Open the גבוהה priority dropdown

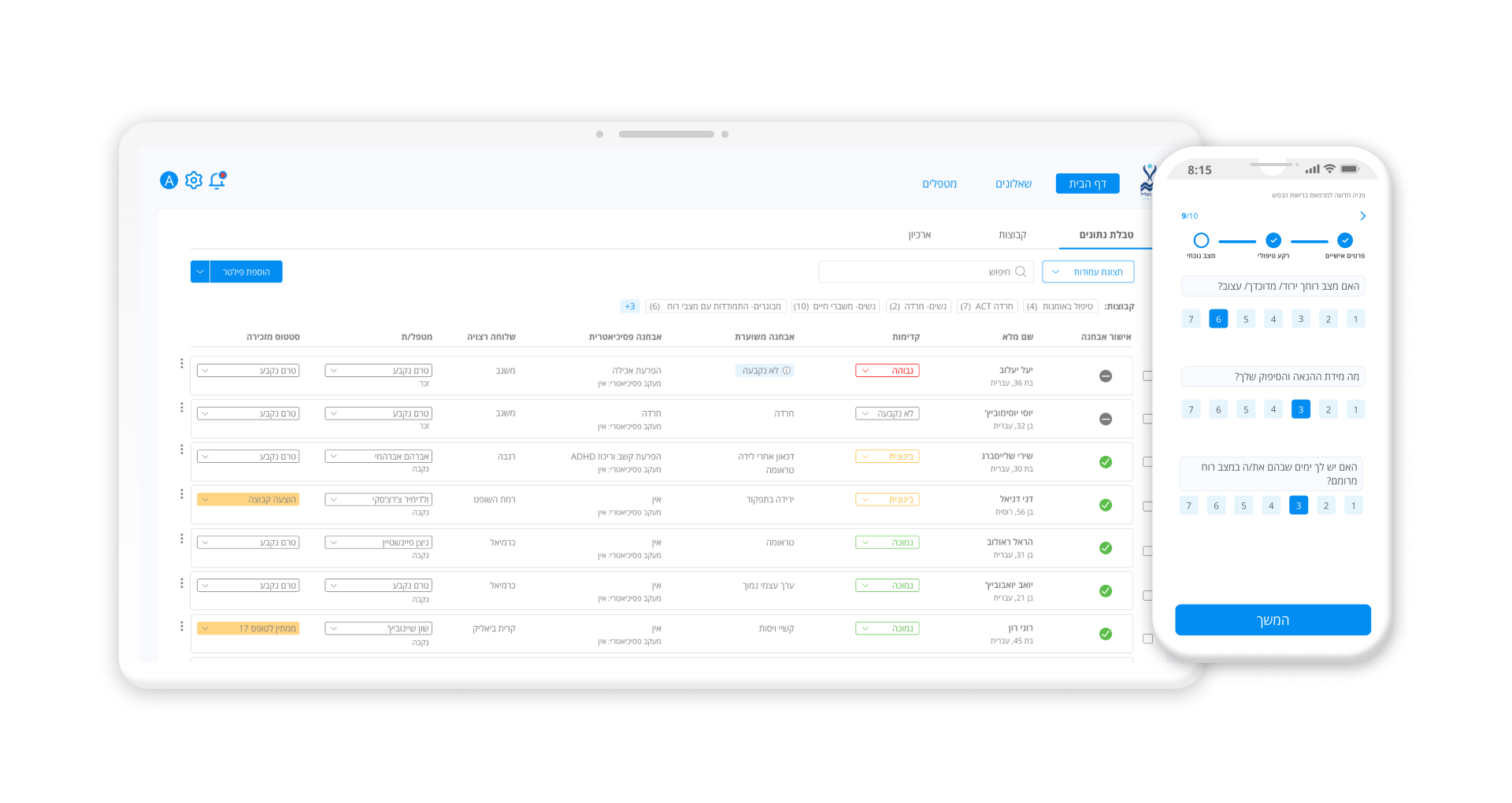[887, 370]
